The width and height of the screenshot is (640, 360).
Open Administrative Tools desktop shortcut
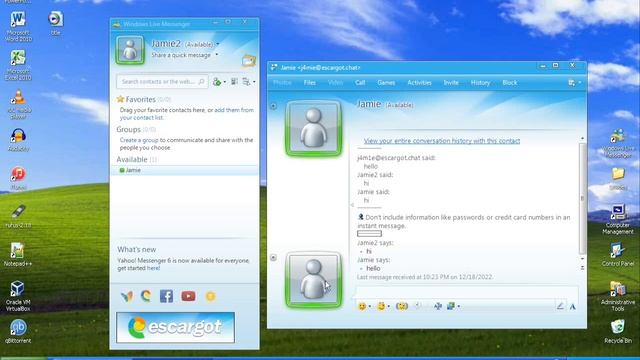618,296
